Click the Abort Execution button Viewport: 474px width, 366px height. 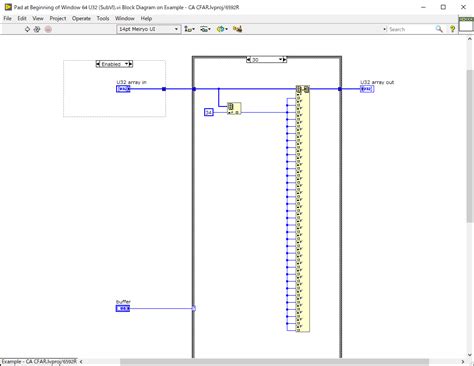click(48, 29)
